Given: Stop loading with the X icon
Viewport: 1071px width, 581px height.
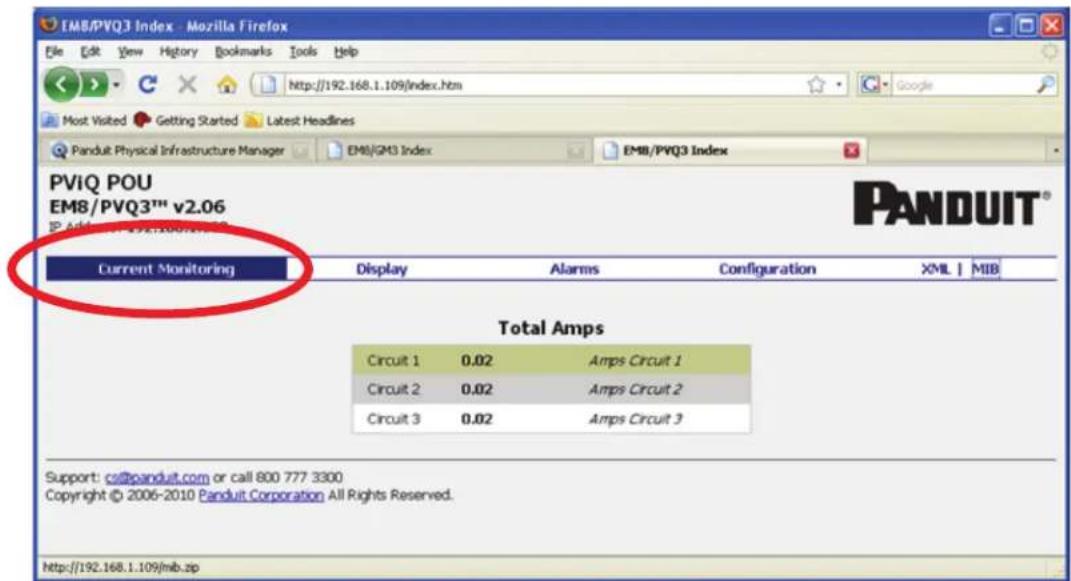Looking at the screenshot, I should click(186, 85).
